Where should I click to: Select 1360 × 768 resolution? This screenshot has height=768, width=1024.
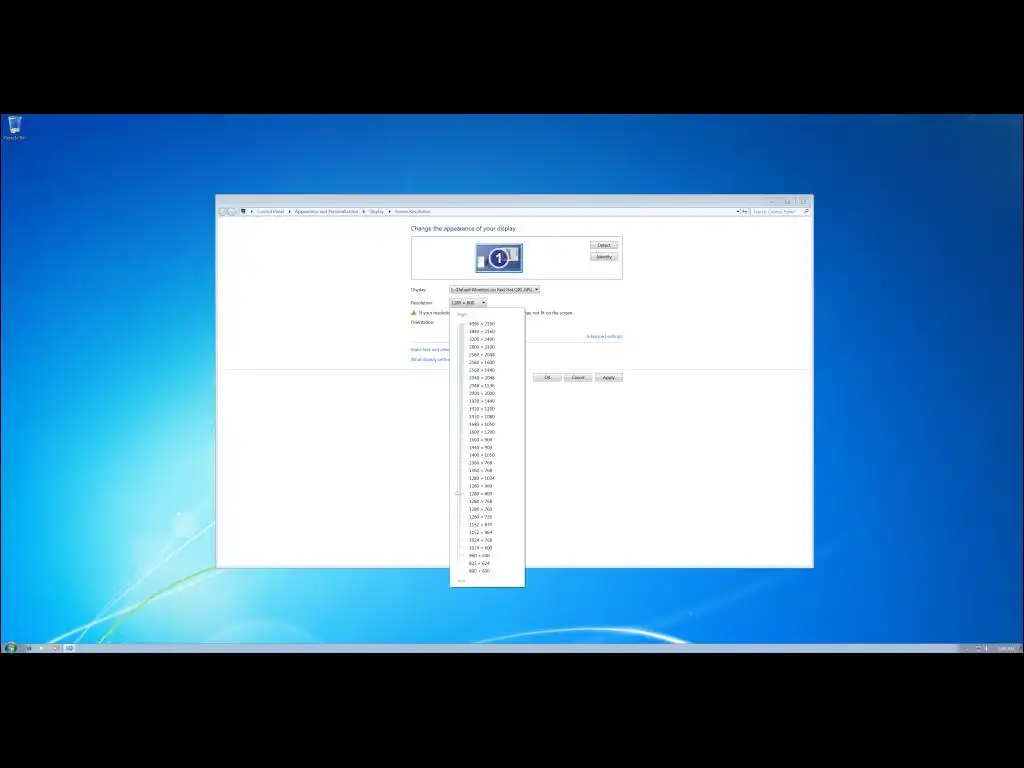point(481,471)
